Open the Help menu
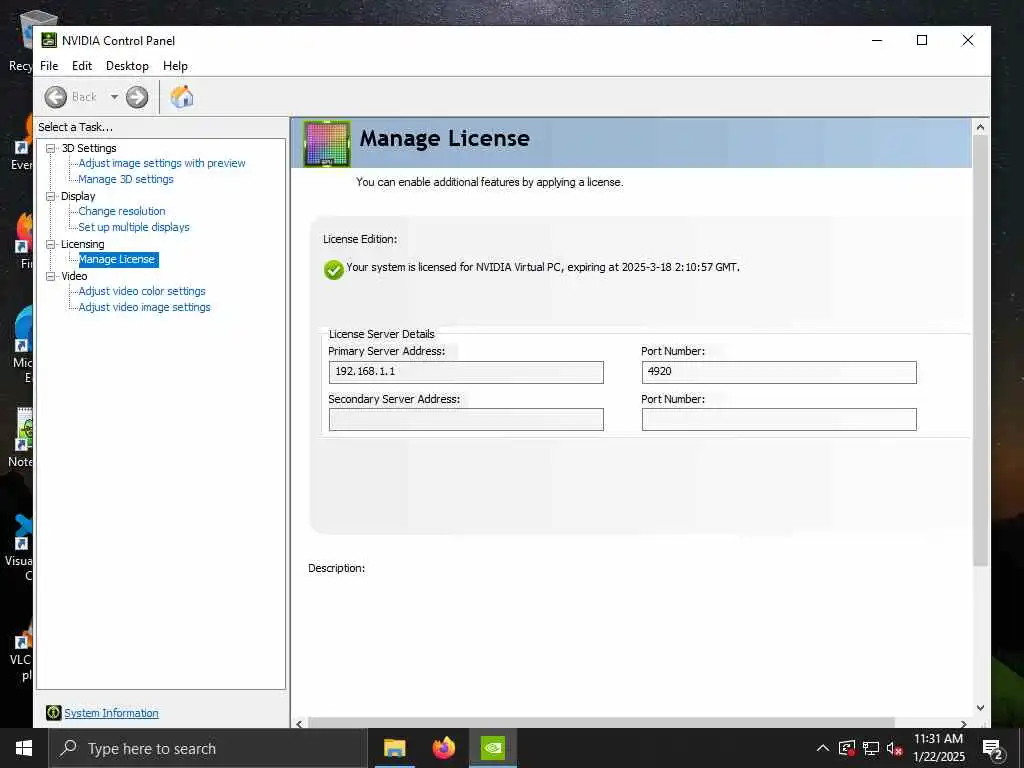The width and height of the screenshot is (1024, 768). click(x=175, y=66)
